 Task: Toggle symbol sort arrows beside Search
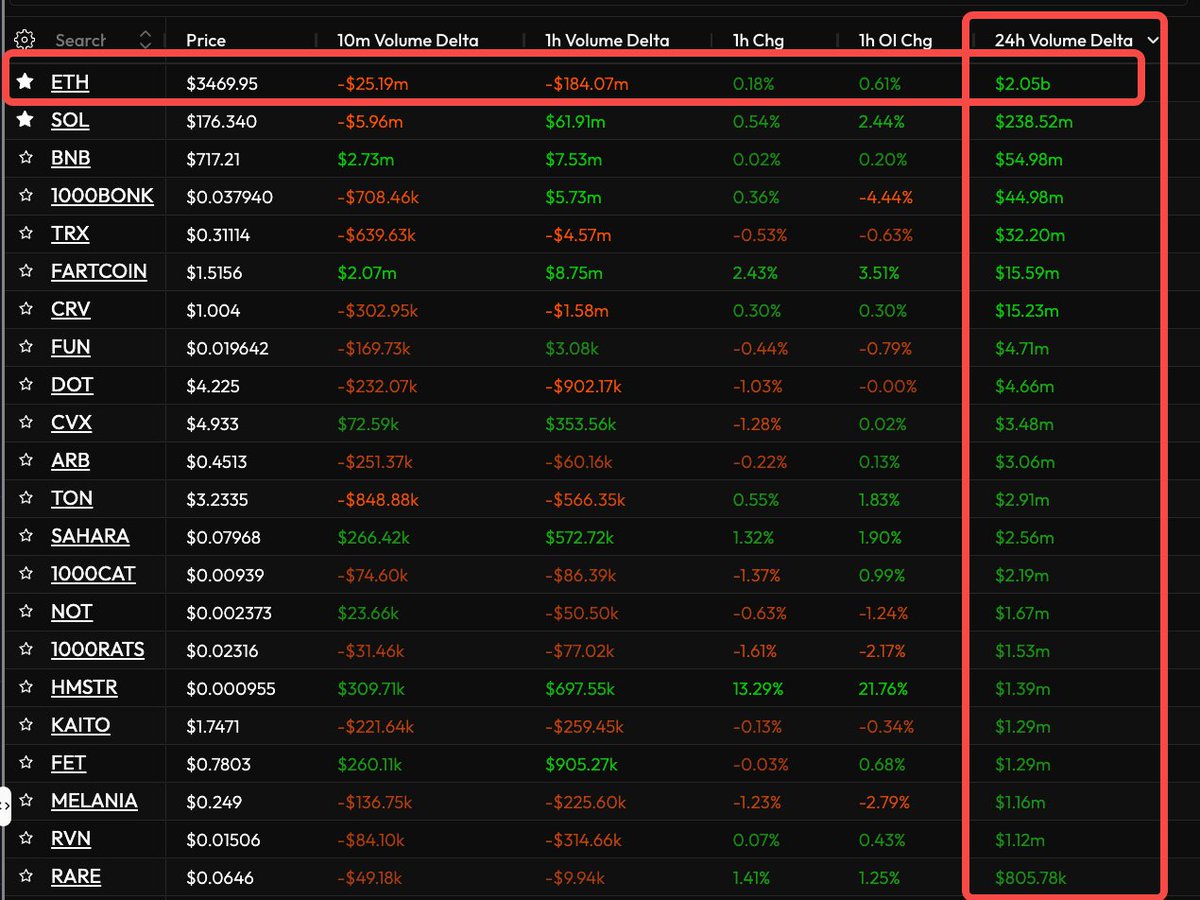click(146, 40)
